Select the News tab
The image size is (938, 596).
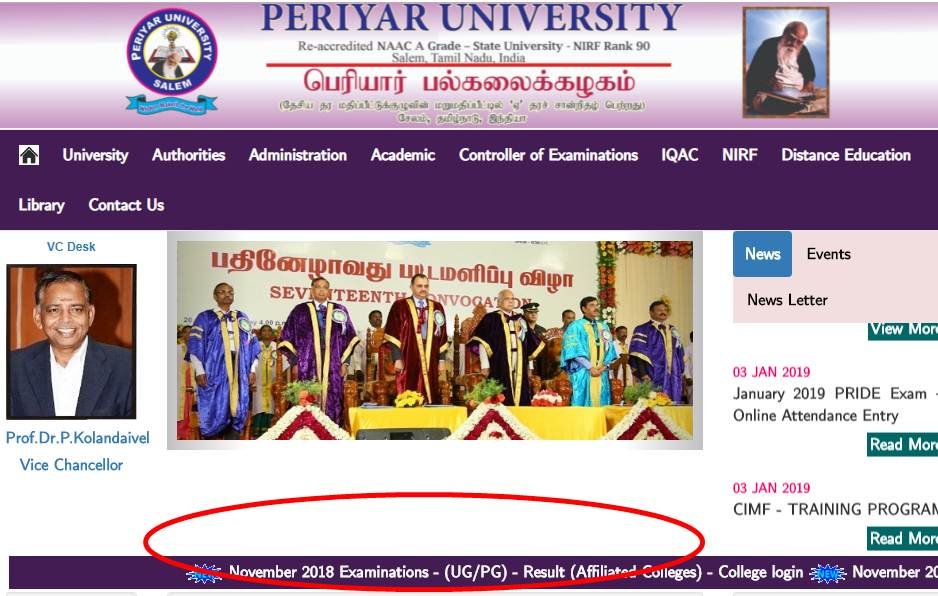(762, 254)
